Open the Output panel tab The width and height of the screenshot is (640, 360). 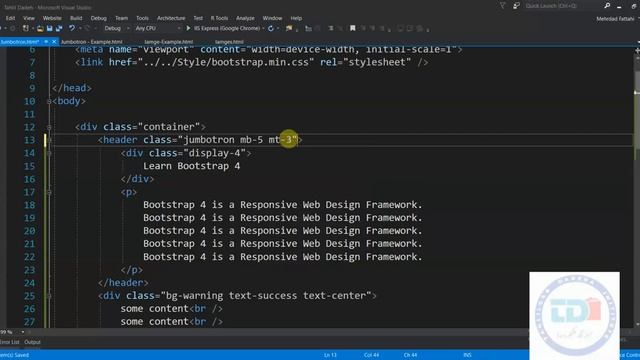(x=32, y=342)
